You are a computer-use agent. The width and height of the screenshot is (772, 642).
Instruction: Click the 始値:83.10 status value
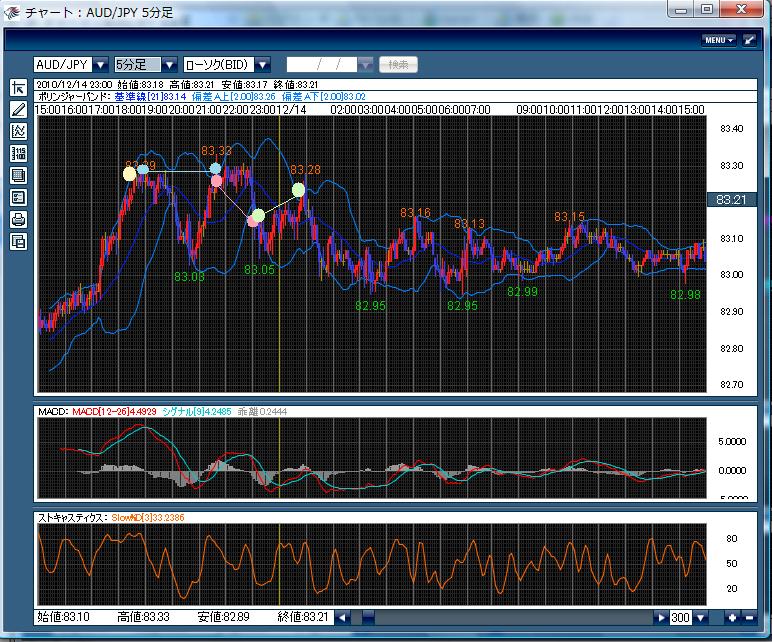[64, 617]
